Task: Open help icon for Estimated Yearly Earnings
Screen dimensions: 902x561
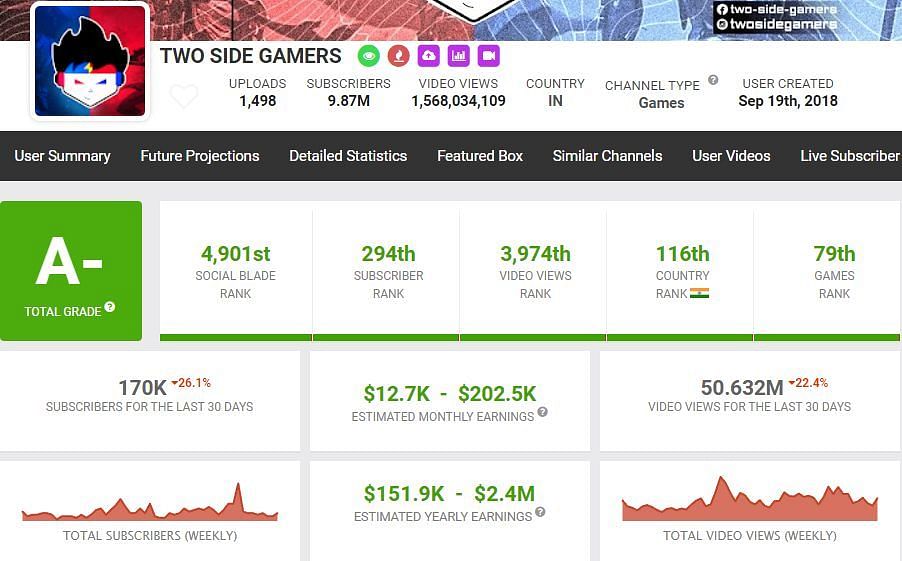Action: click(x=540, y=512)
